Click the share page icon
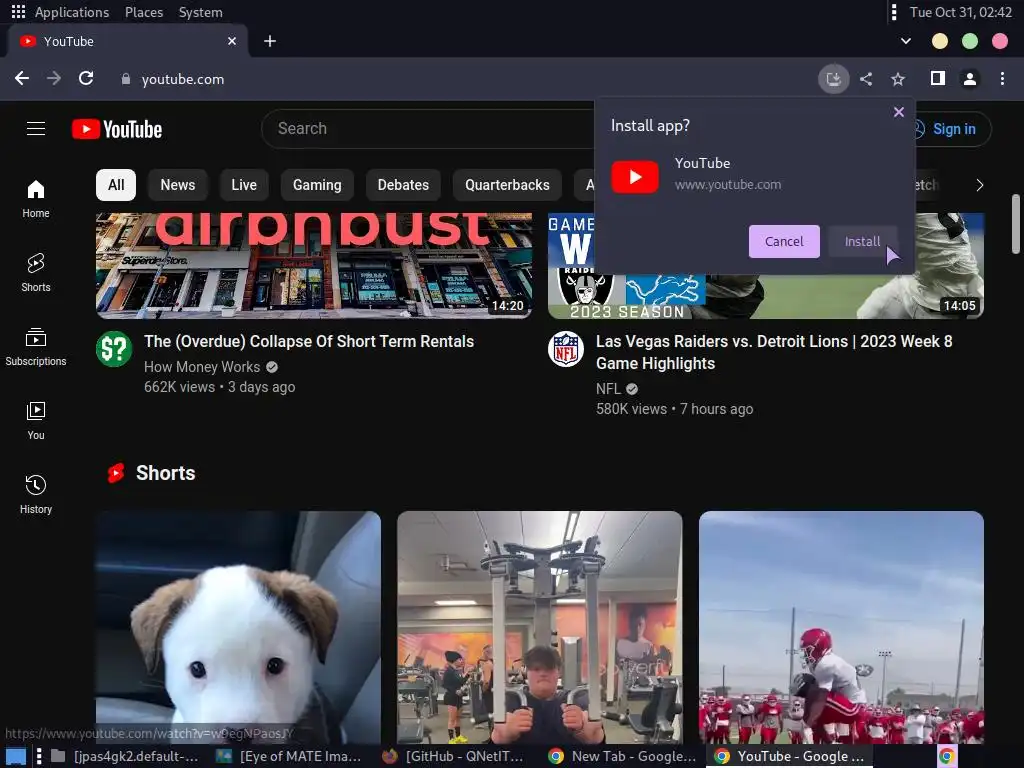Viewport: 1024px width, 768px height. coord(866,79)
